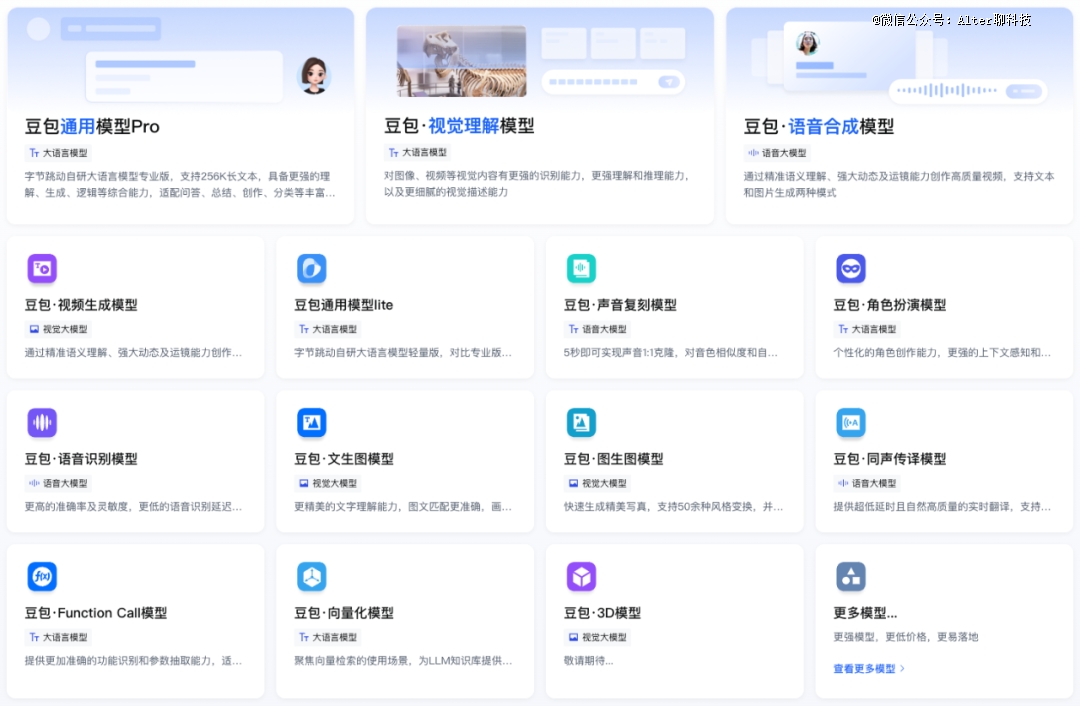The height and width of the screenshot is (706, 1080).
Task: Click the 查看更多模型 link
Action: (x=869, y=668)
